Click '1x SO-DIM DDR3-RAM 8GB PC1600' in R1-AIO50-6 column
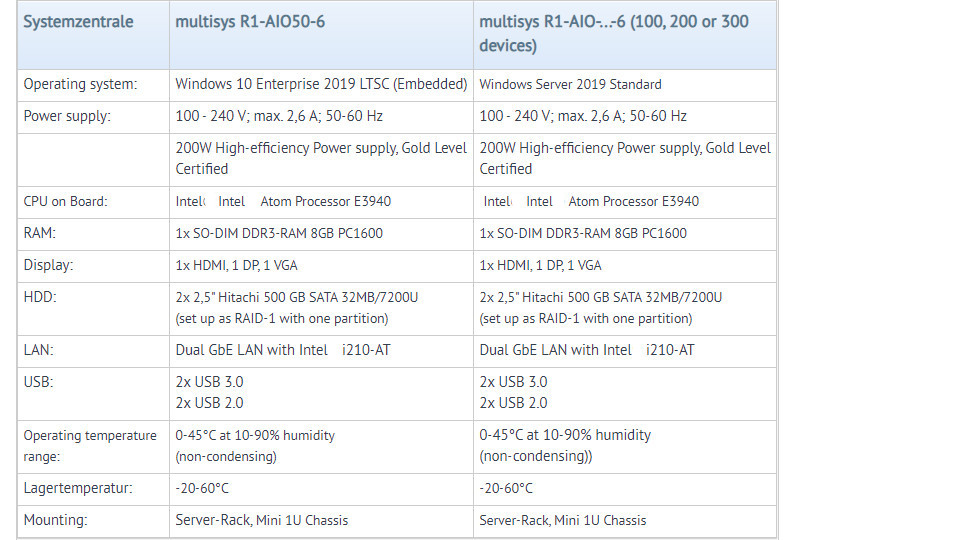The image size is (967, 540). [x=279, y=233]
